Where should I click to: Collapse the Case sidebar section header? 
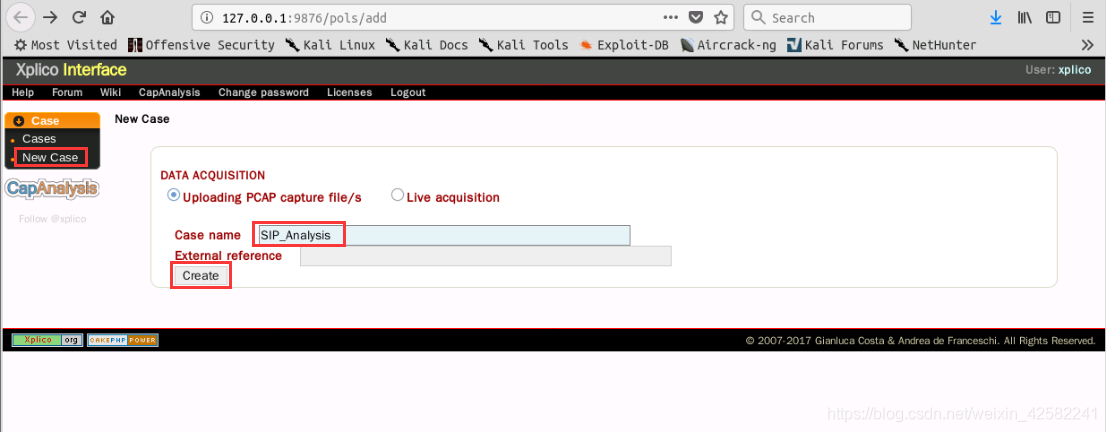[x=52, y=121]
